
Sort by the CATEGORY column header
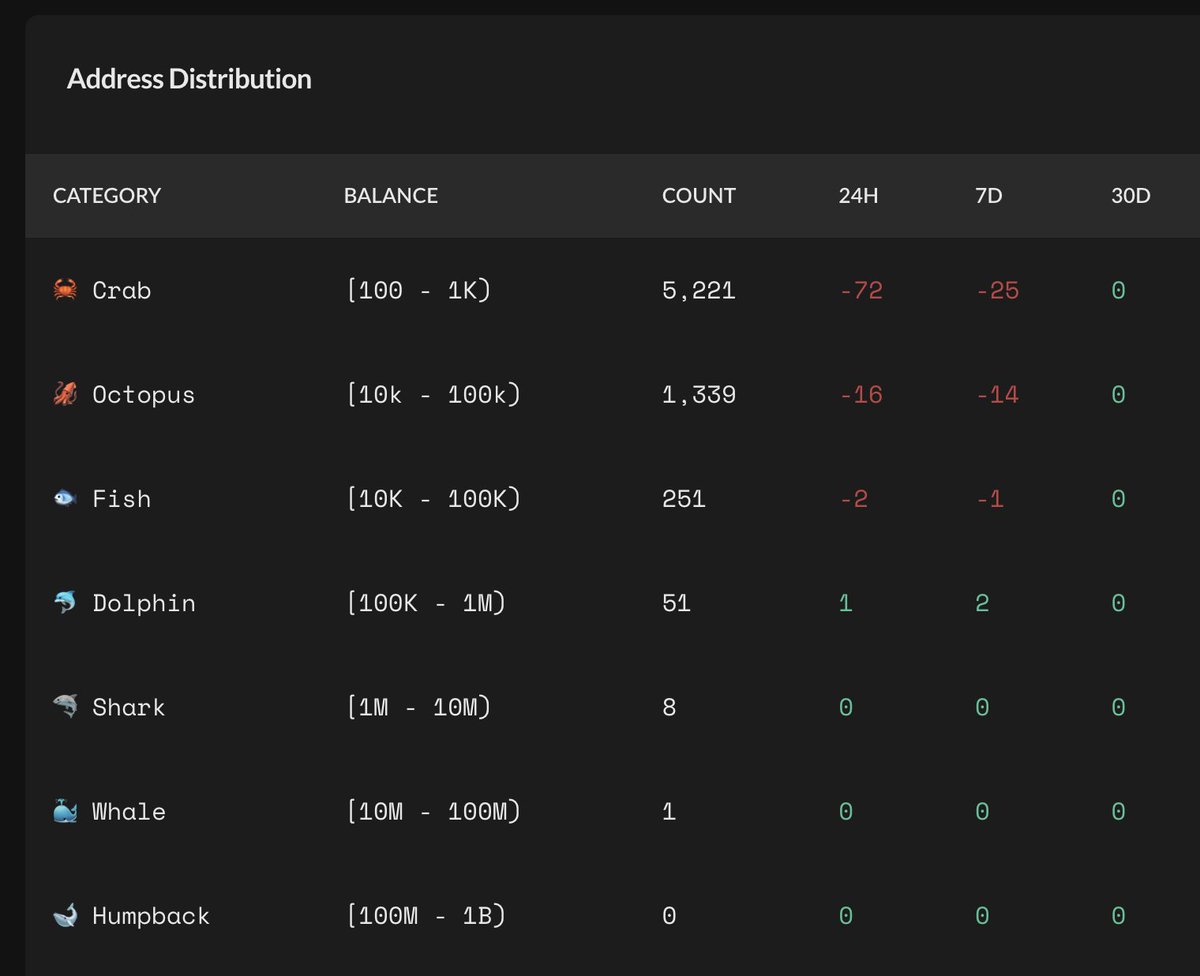[107, 196]
